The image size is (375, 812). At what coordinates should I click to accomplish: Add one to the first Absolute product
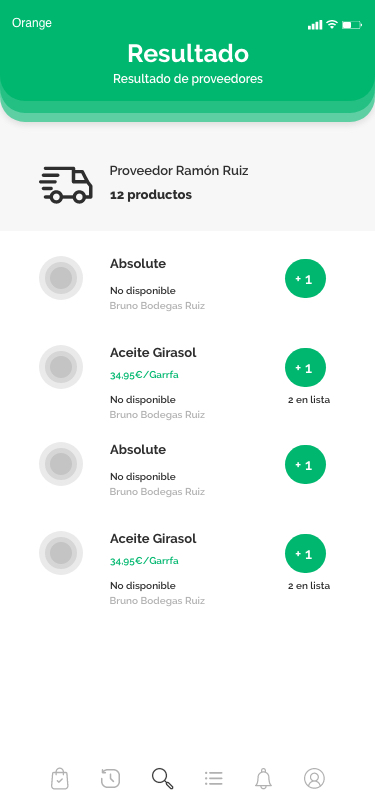tap(306, 279)
